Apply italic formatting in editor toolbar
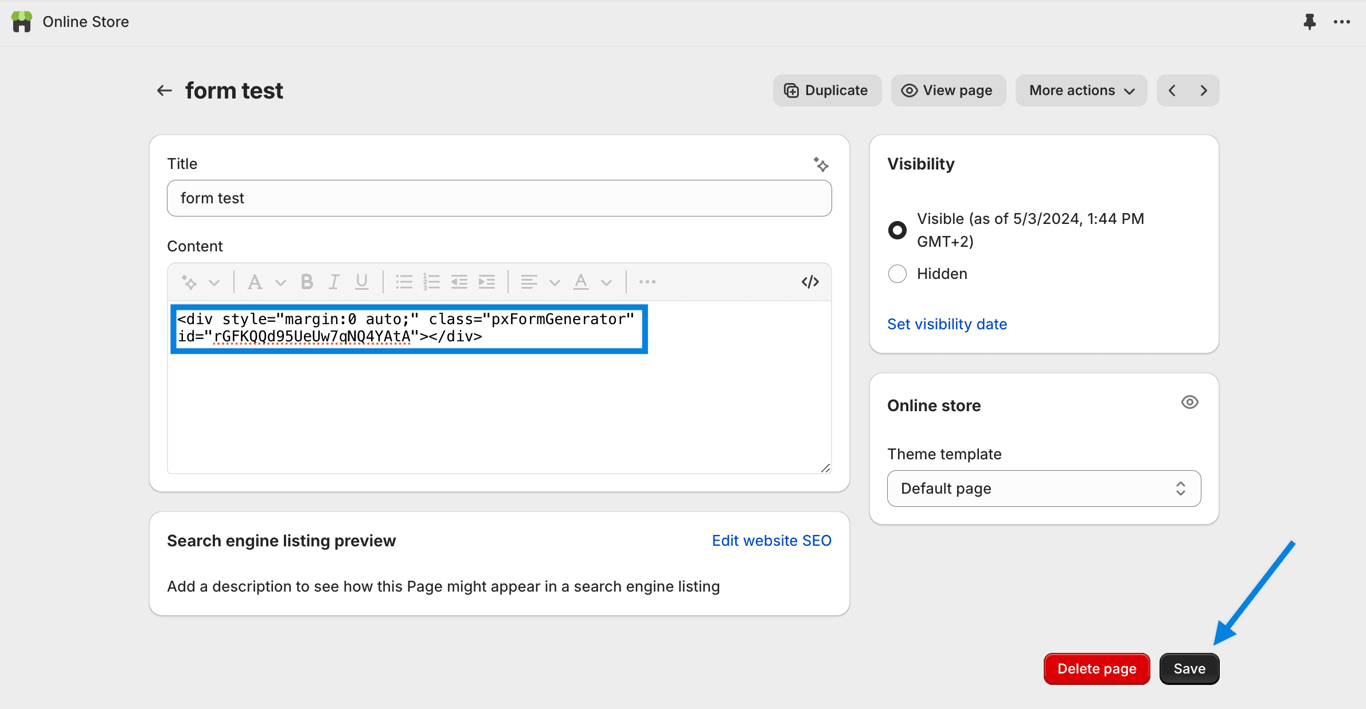The width and height of the screenshot is (1366, 709). pyautogui.click(x=334, y=282)
